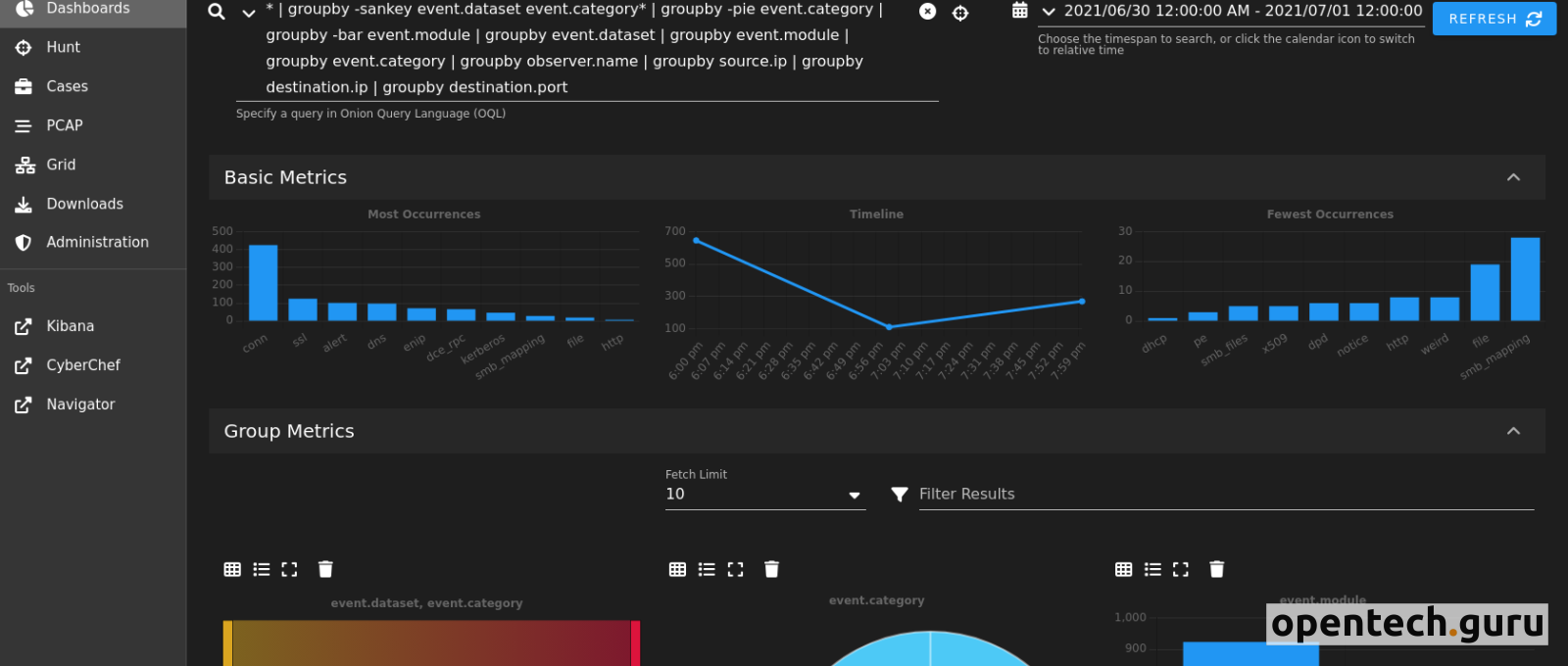Open the Kibana external tool link

(x=70, y=326)
